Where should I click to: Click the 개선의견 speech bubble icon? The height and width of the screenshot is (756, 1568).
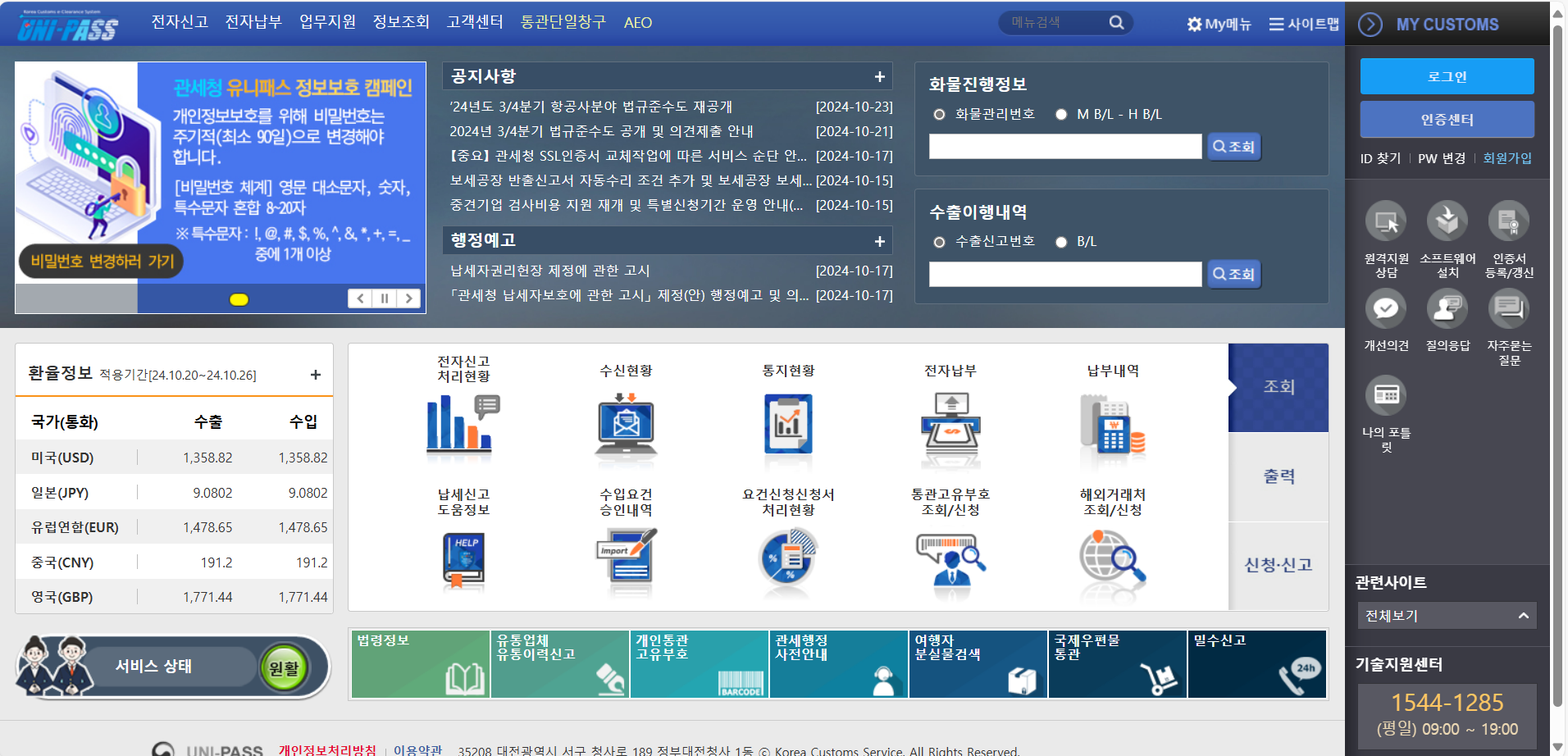[1386, 309]
